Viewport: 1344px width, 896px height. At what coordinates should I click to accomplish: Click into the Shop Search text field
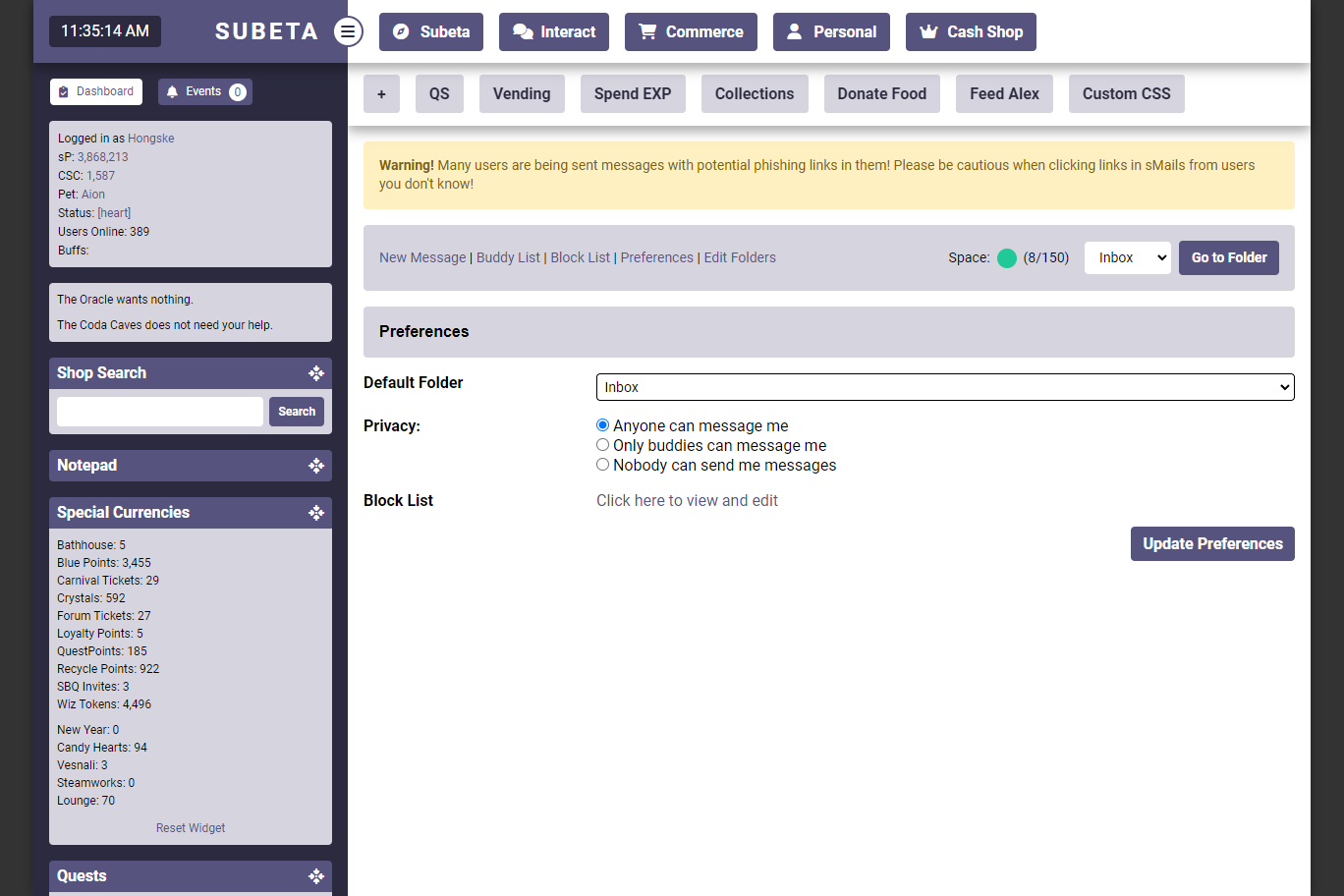click(x=160, y=412)
